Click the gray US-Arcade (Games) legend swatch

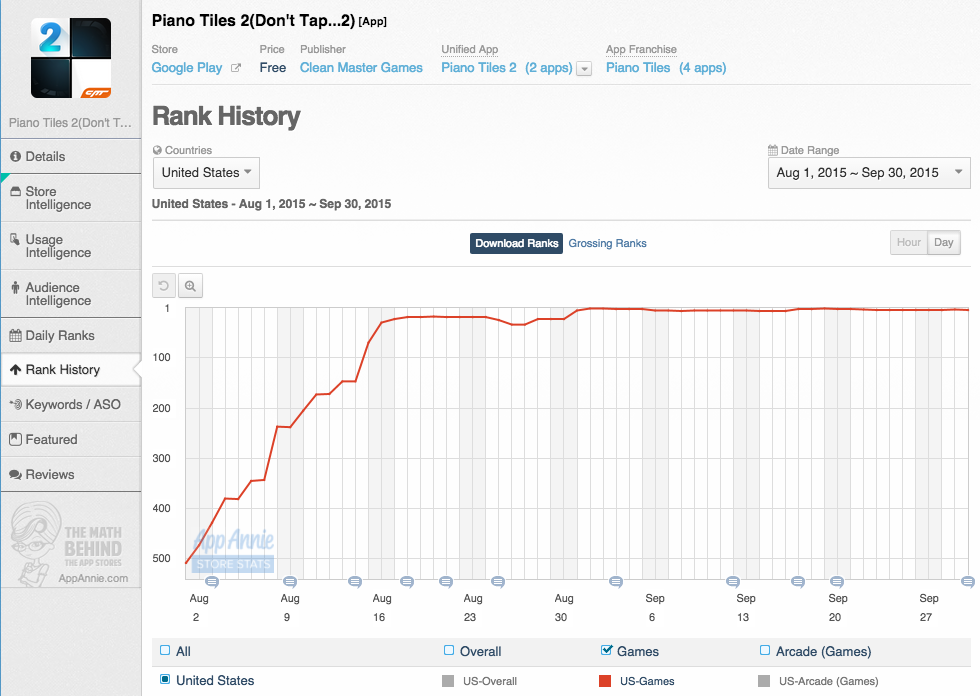pos(764,681)
